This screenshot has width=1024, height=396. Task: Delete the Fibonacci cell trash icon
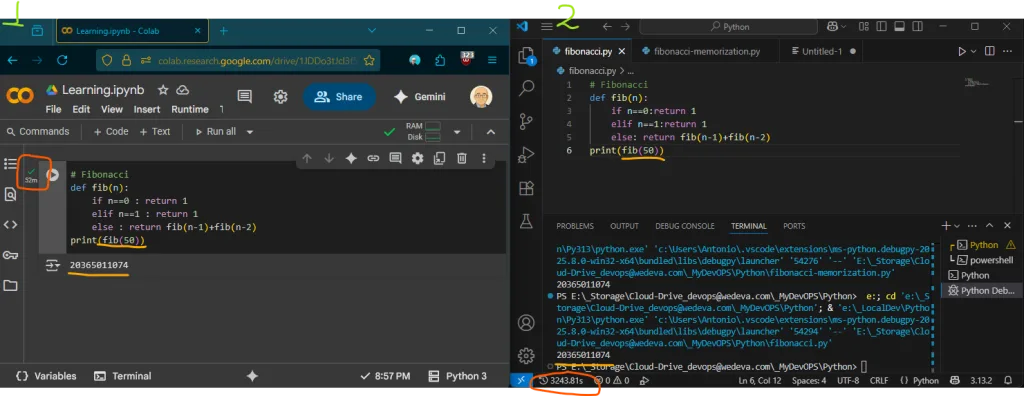click(462, 158)
